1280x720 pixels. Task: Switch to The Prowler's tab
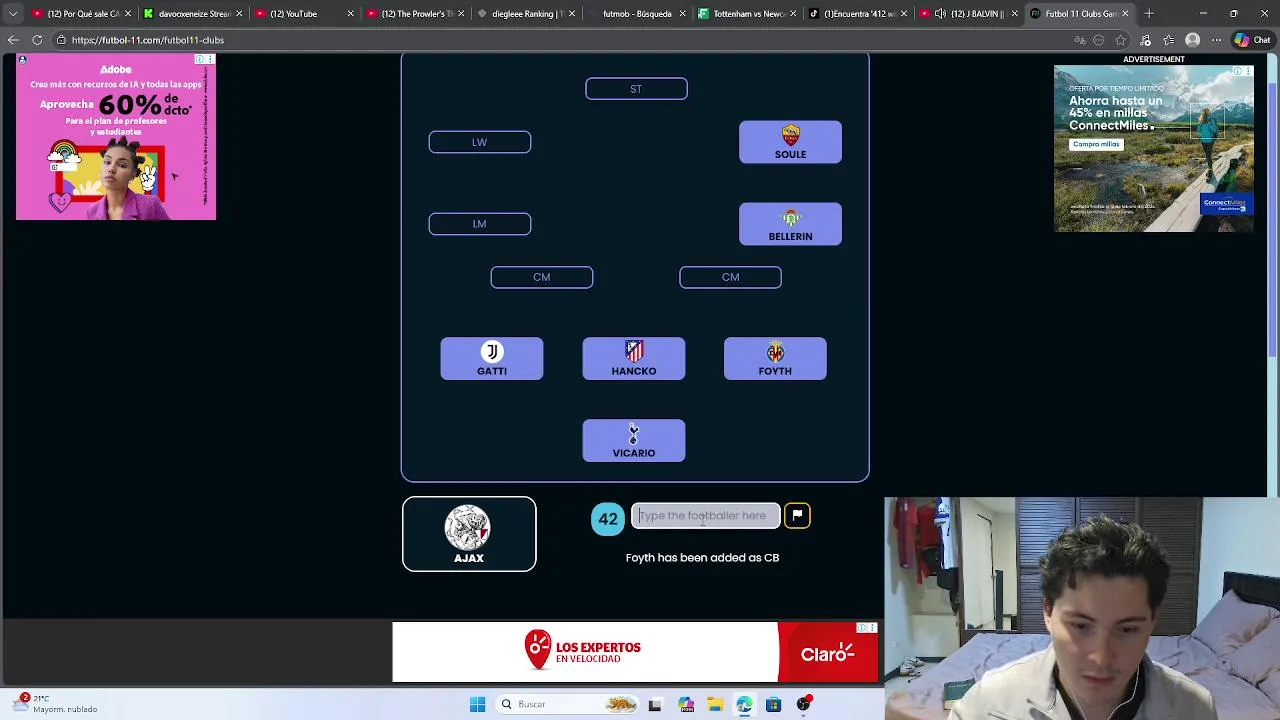[x=413, y=14]
